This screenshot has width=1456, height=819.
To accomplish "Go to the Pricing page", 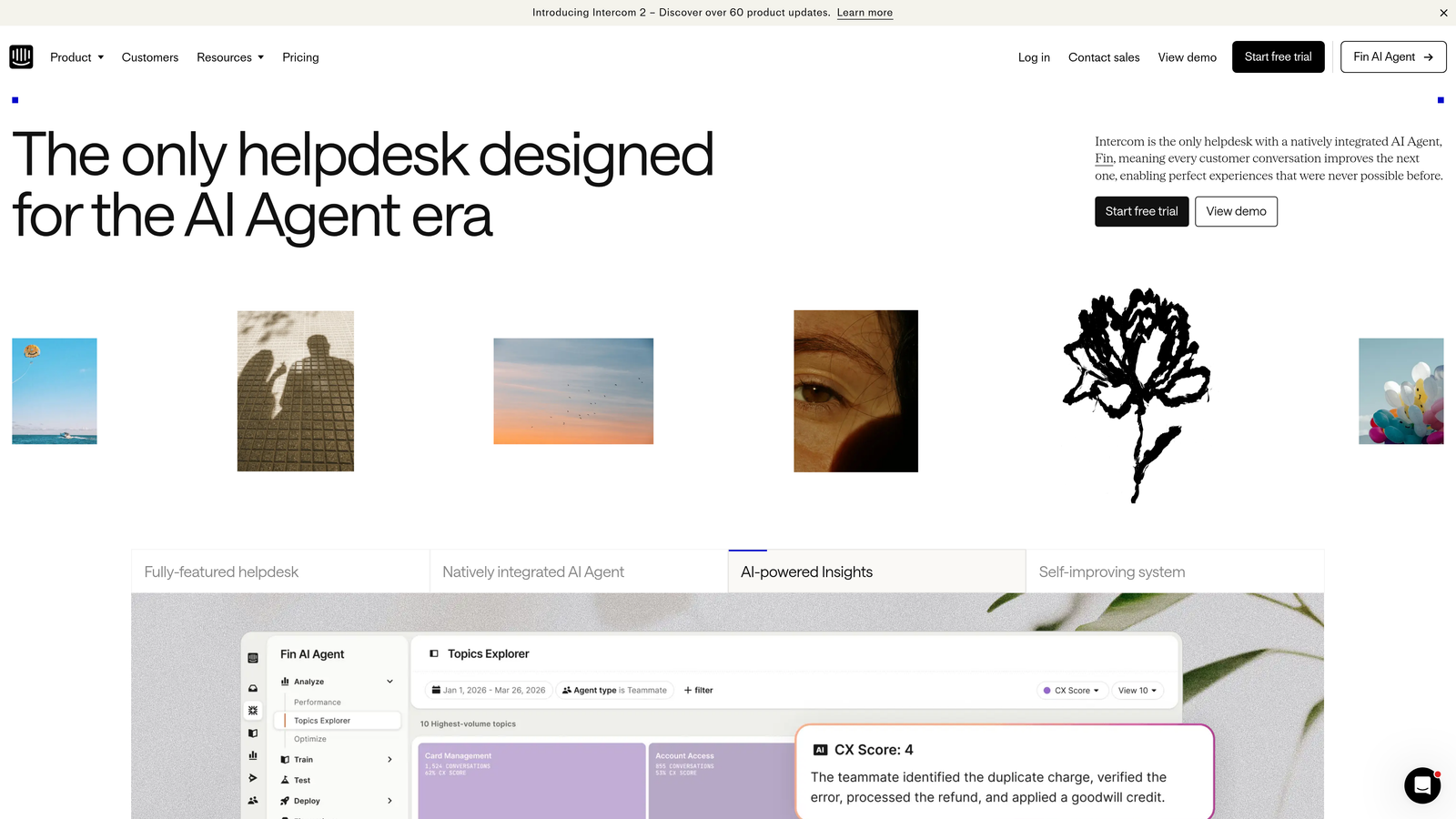I will coord(300,57).
